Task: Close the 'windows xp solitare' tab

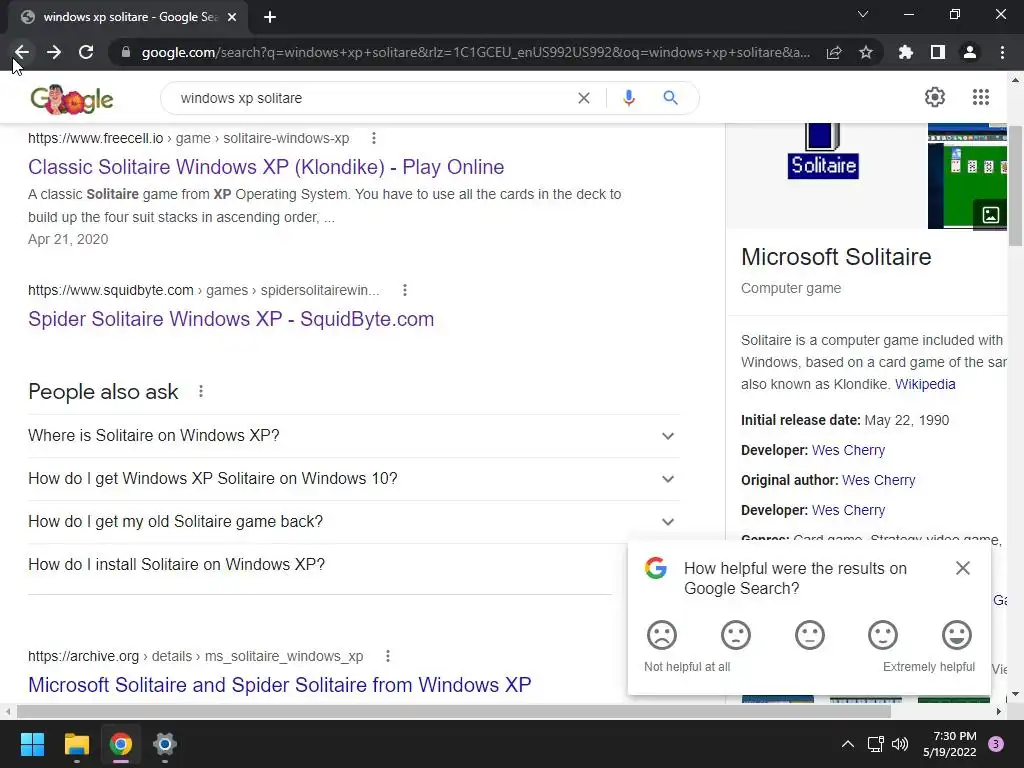Action: click(x=232, y=17)
